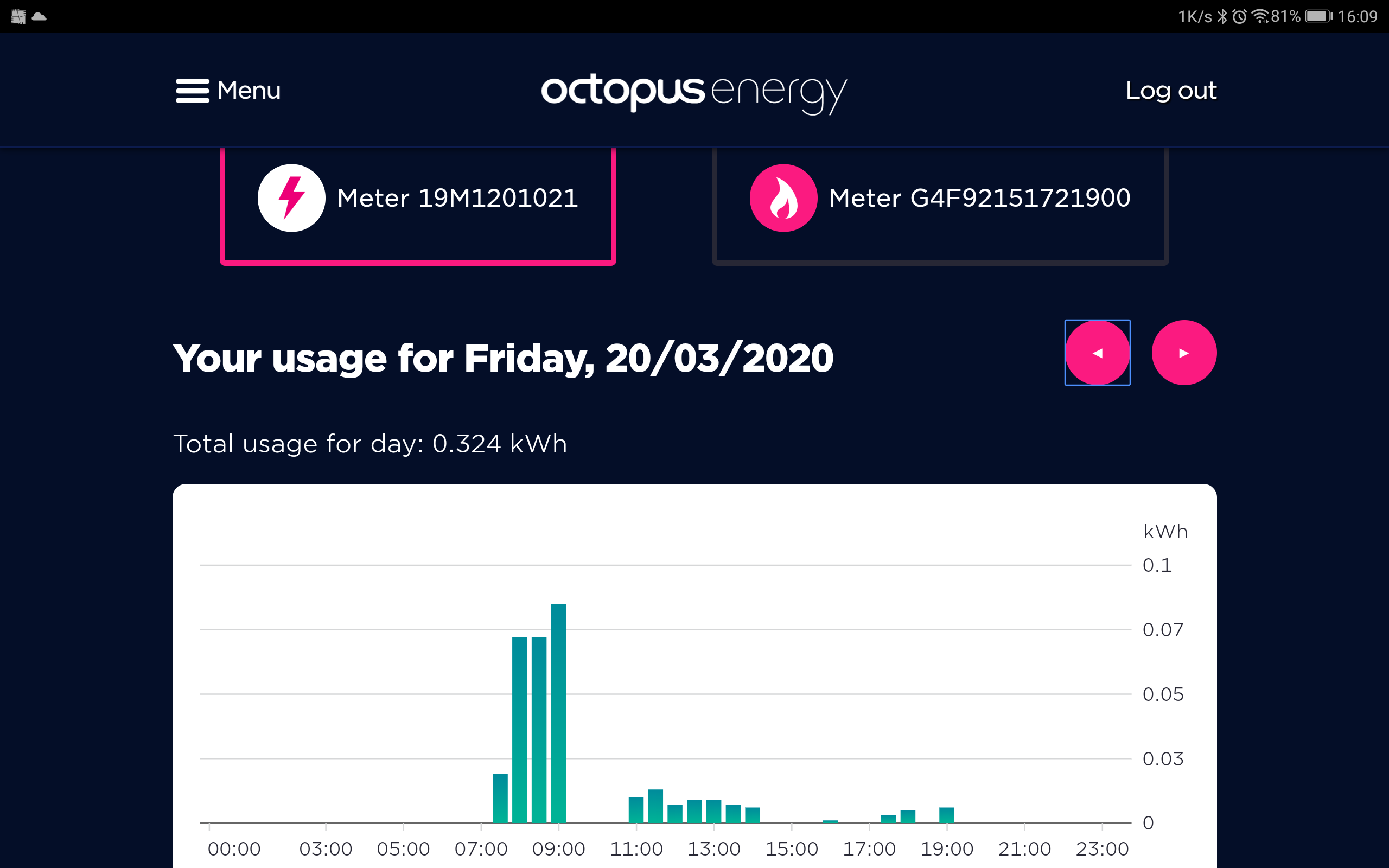Tap the battery icon in status bar
The image size is (1389, 868).
1318,16
